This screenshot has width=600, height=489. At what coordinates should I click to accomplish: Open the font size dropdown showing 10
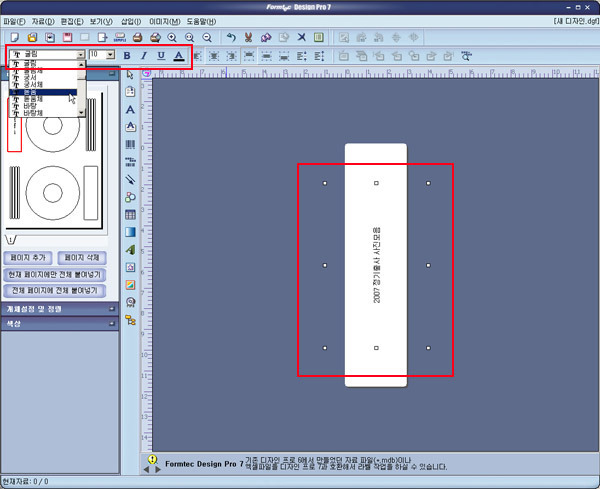(x=110, y=55)
